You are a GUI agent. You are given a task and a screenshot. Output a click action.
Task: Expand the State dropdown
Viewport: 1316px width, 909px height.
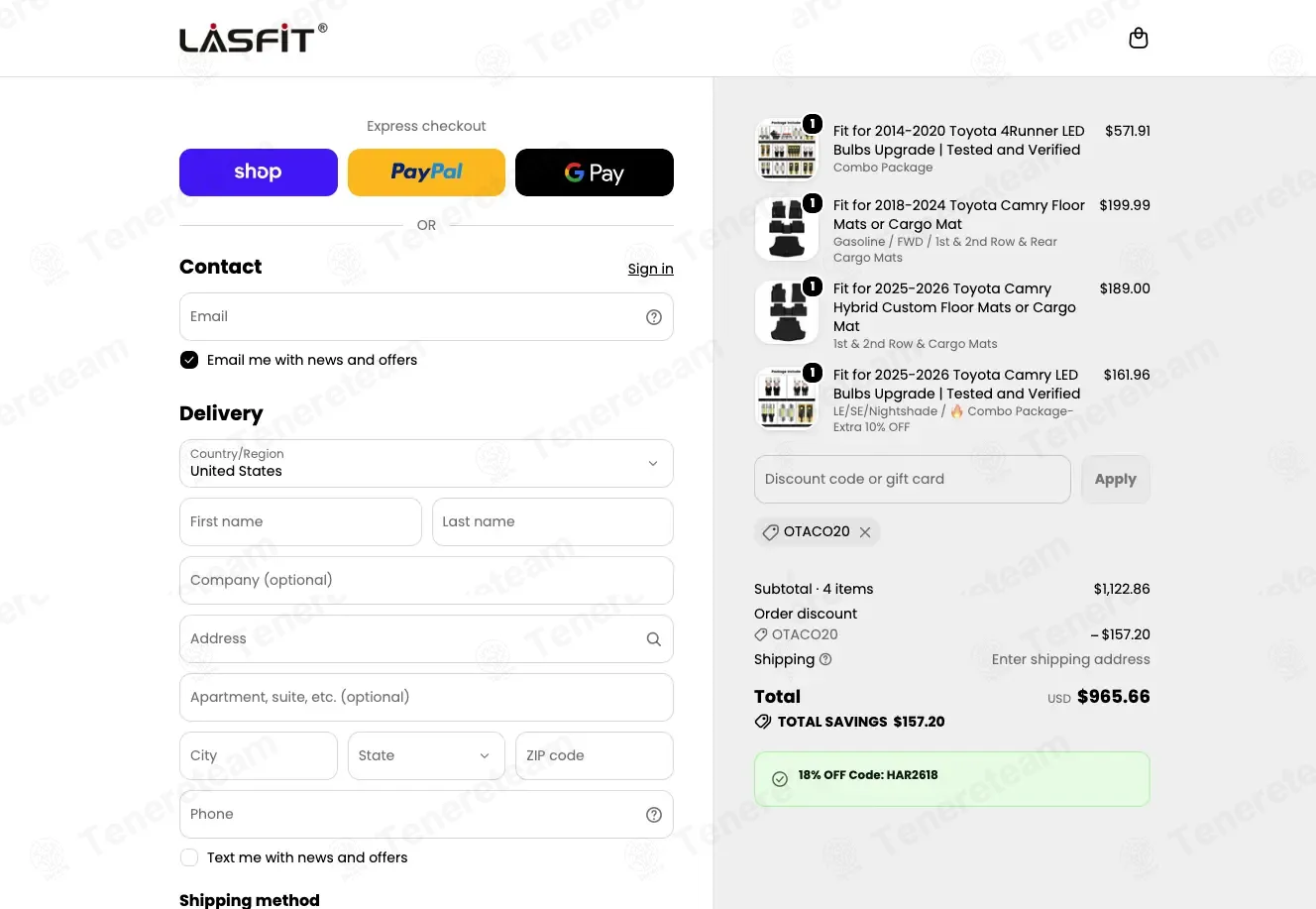pyautogui.click(x=426, y=756)
